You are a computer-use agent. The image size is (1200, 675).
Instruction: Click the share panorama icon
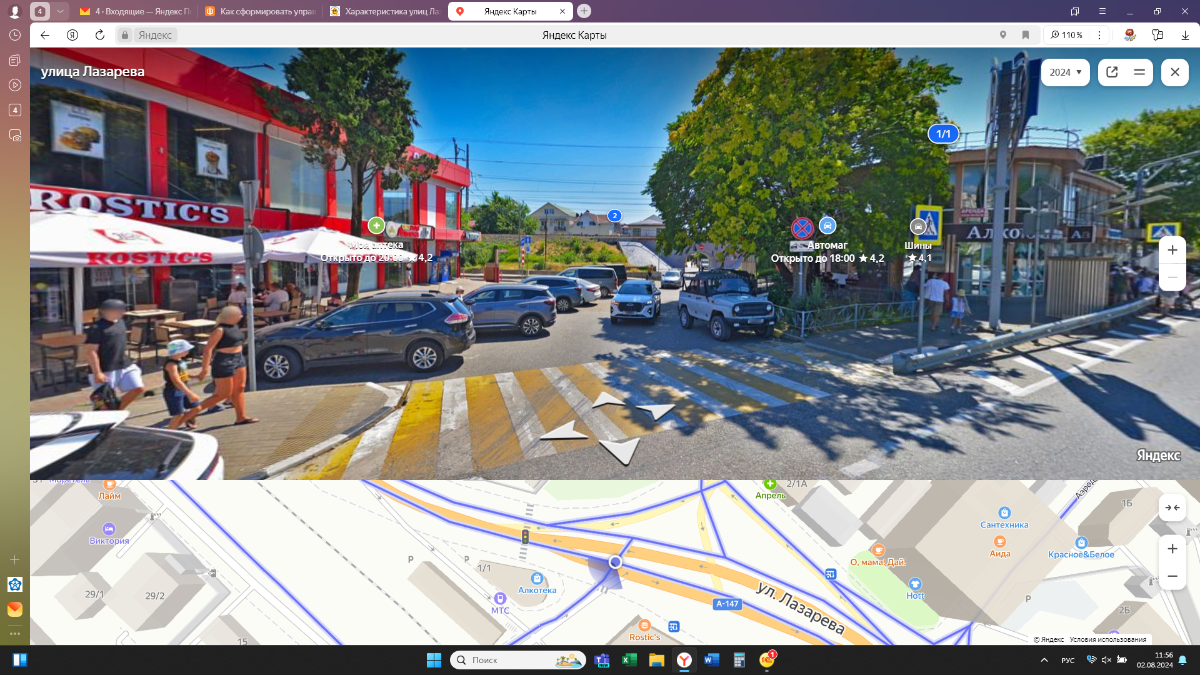point(1111,72)
